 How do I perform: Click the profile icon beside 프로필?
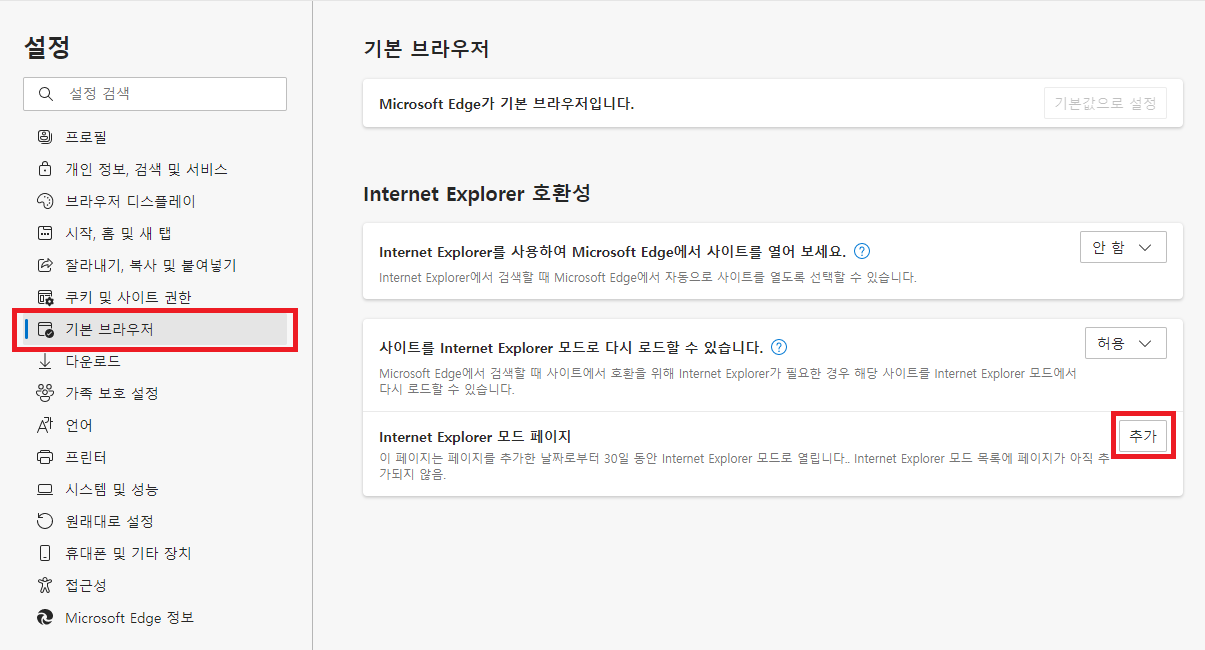coord(44,137)
